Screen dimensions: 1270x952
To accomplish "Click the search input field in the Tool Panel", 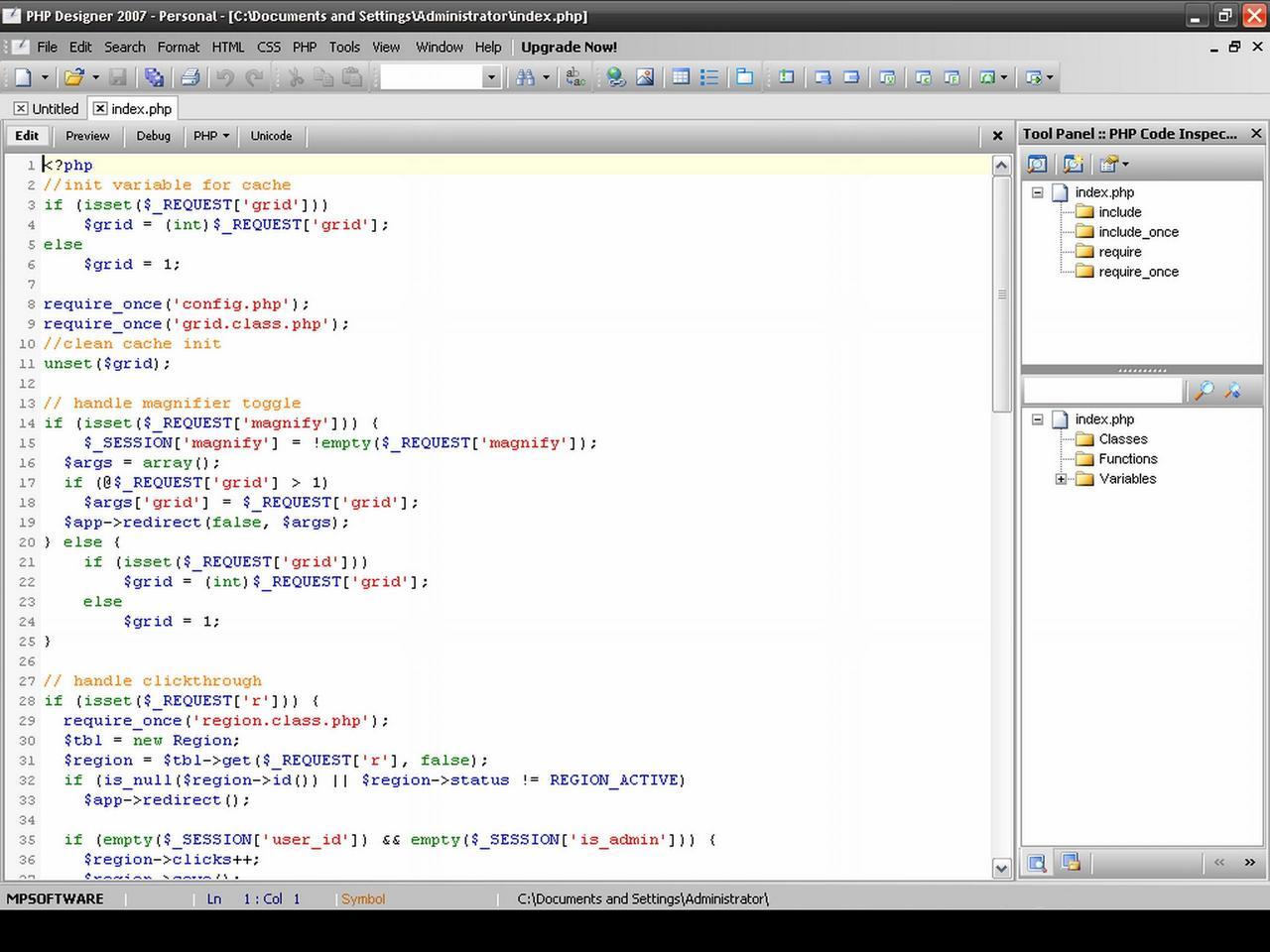I will pos(1101,390).
